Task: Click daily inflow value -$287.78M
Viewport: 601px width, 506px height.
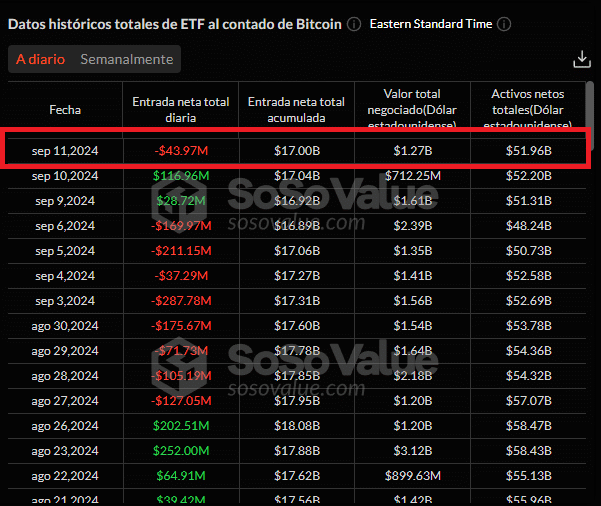Action: pyautogui.click(x=181, y=301)
